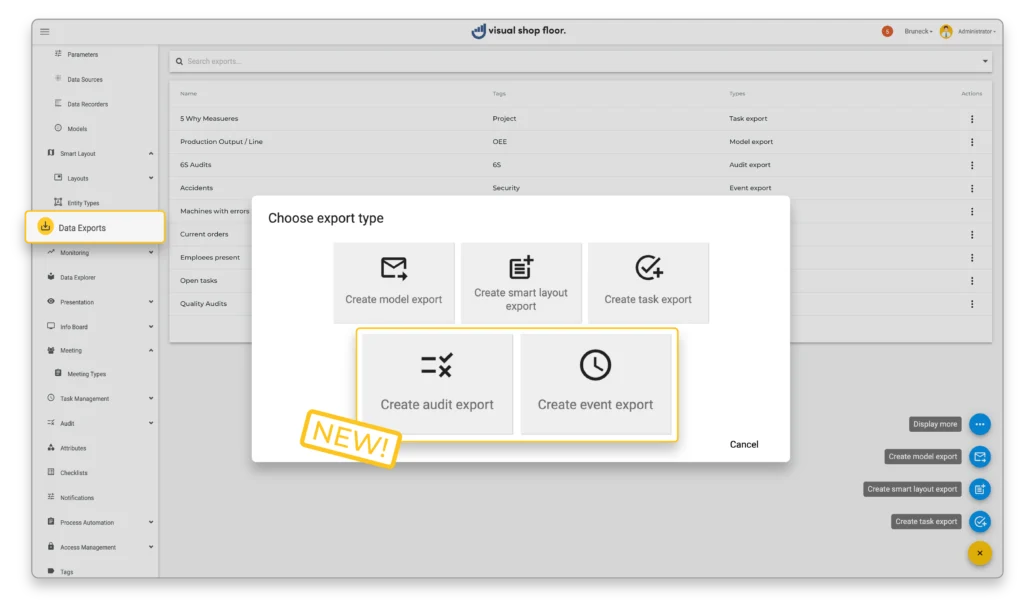This screenshot has width=1024, height=612.
Task: Cancel the export type dialog
Action: 744,444
